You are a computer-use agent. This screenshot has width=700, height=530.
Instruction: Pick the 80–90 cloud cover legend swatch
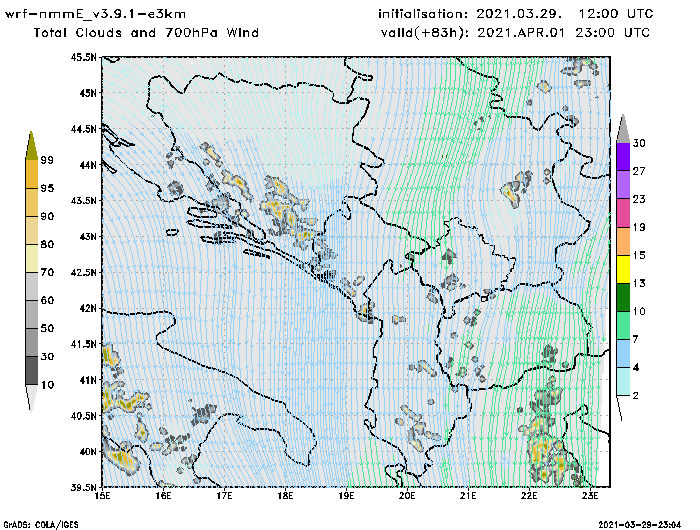[32, 230]
